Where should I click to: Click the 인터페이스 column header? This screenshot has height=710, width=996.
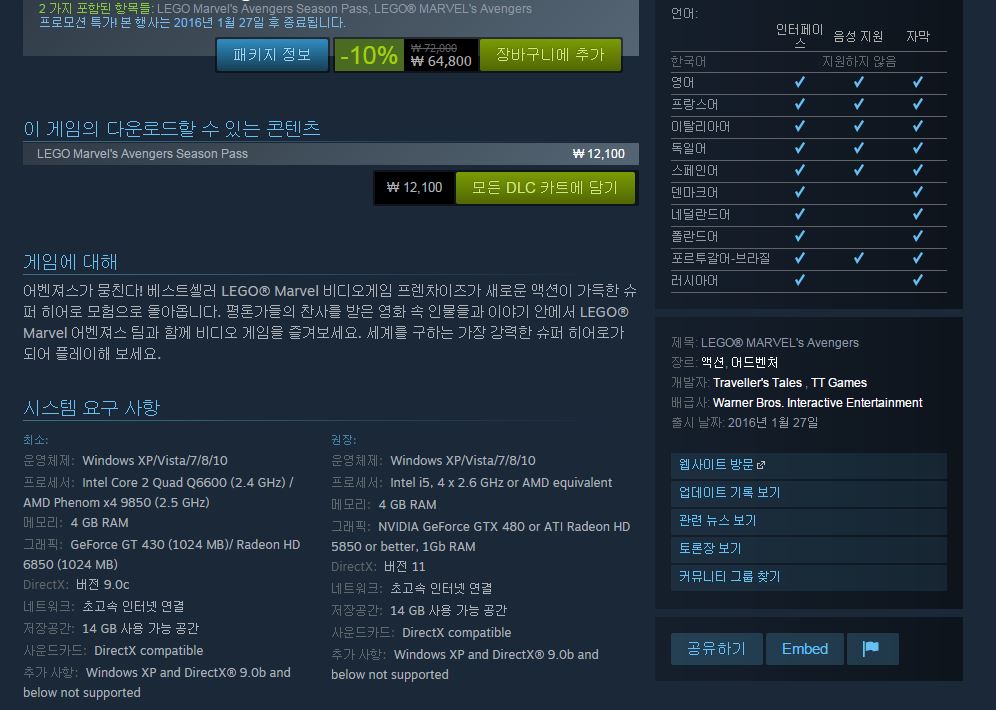(x=800, y=36)
